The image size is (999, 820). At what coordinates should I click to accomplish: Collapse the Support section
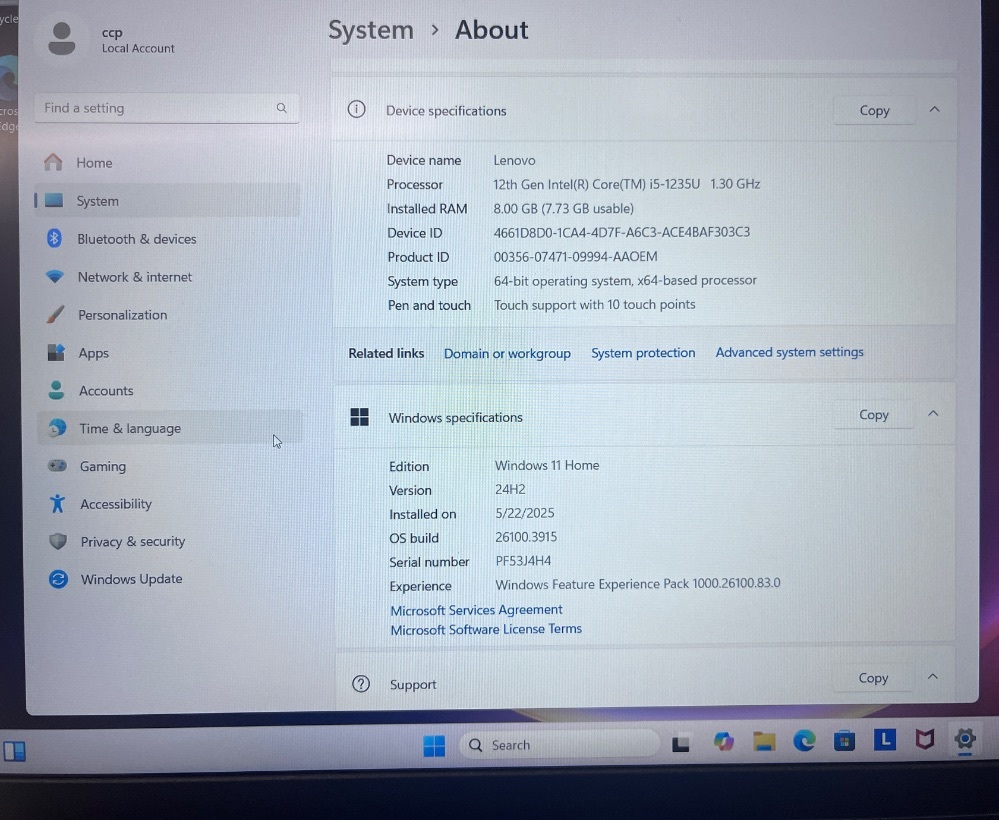(x=933, y=677)
